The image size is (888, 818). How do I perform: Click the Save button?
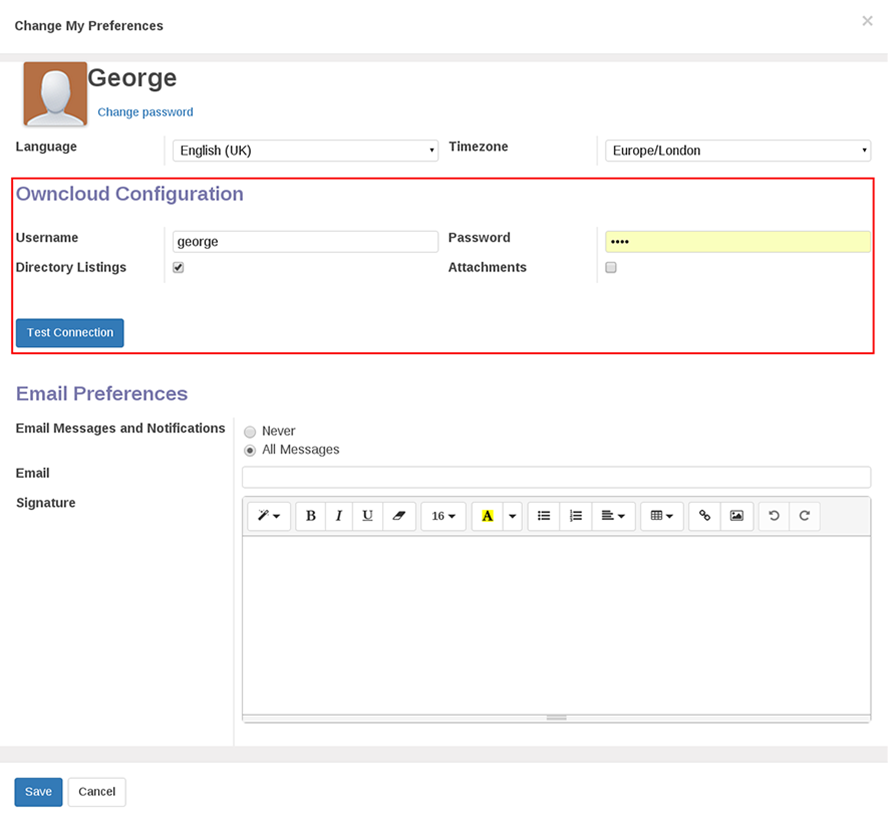39,792
